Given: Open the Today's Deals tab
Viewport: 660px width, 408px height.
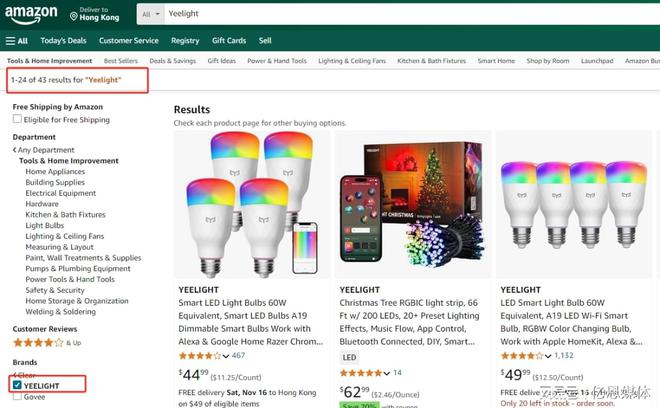Looking at the screenshot, I should [x=63, y=41].
